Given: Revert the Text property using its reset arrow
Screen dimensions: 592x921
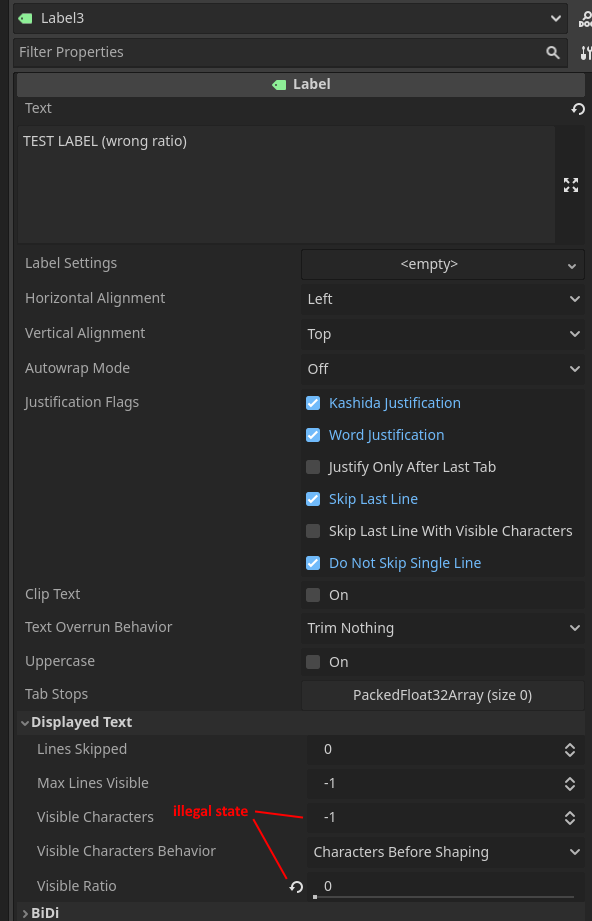Looking at the screenshot, I should [578, 109].
